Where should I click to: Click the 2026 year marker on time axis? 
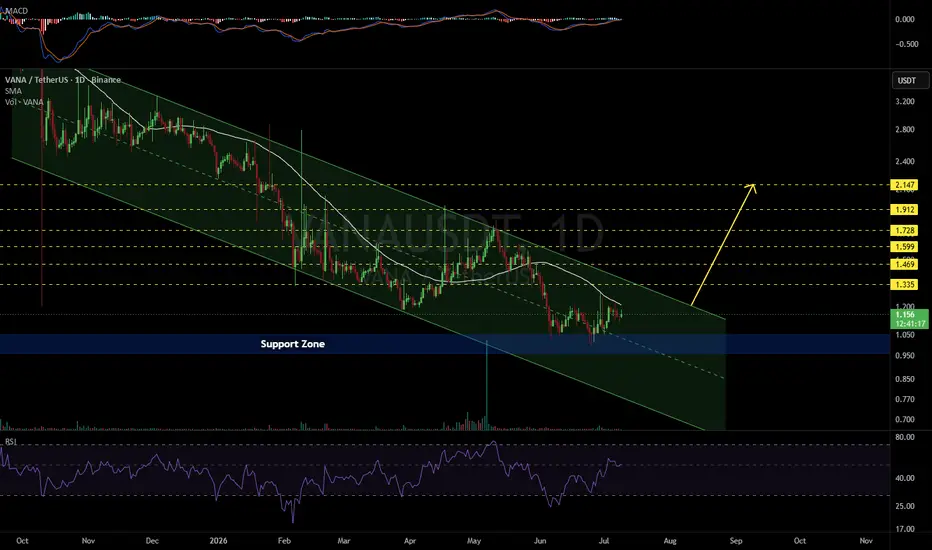[x=218, y=540]
